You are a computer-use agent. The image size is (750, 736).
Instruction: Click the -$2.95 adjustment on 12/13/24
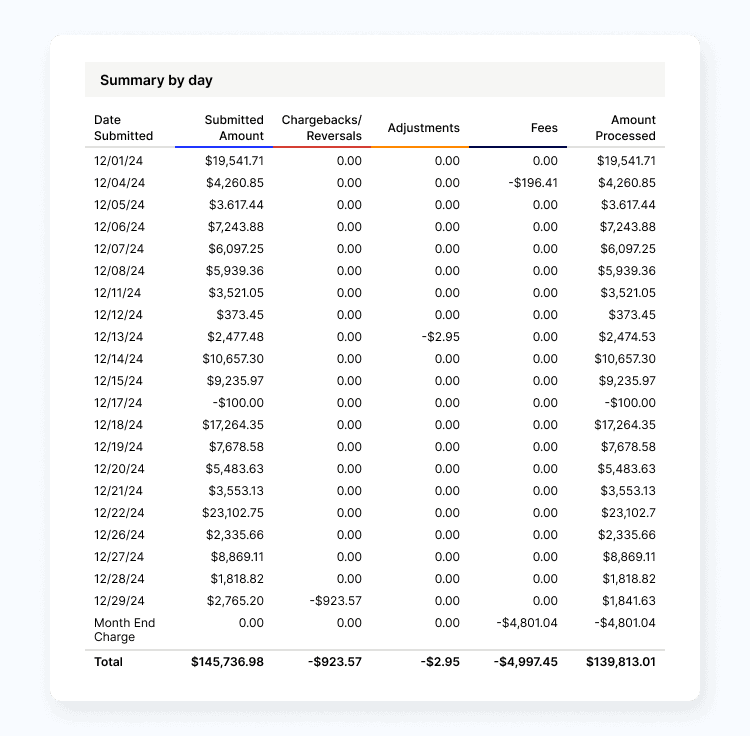coord(440,337)
